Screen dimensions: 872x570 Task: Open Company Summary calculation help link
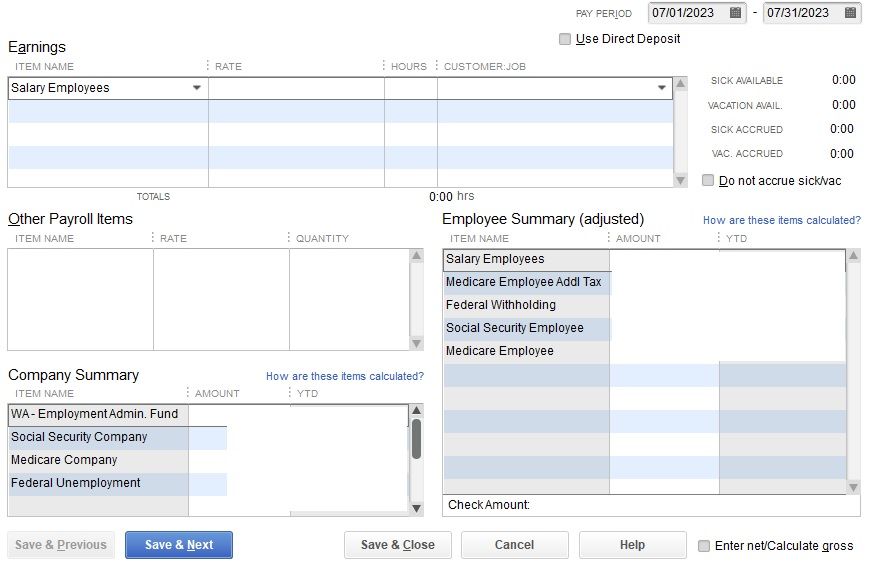[x=344, y=376]
